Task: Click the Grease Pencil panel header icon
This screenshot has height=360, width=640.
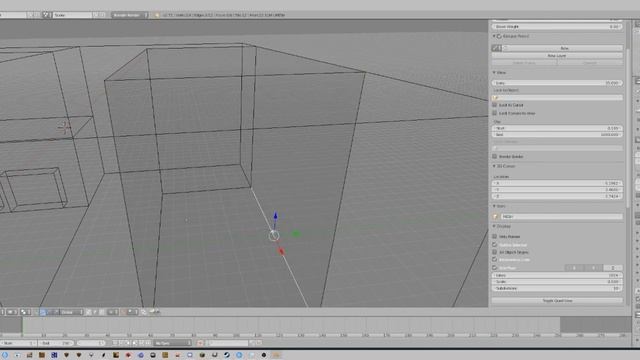Action: (x=499, y=36)
